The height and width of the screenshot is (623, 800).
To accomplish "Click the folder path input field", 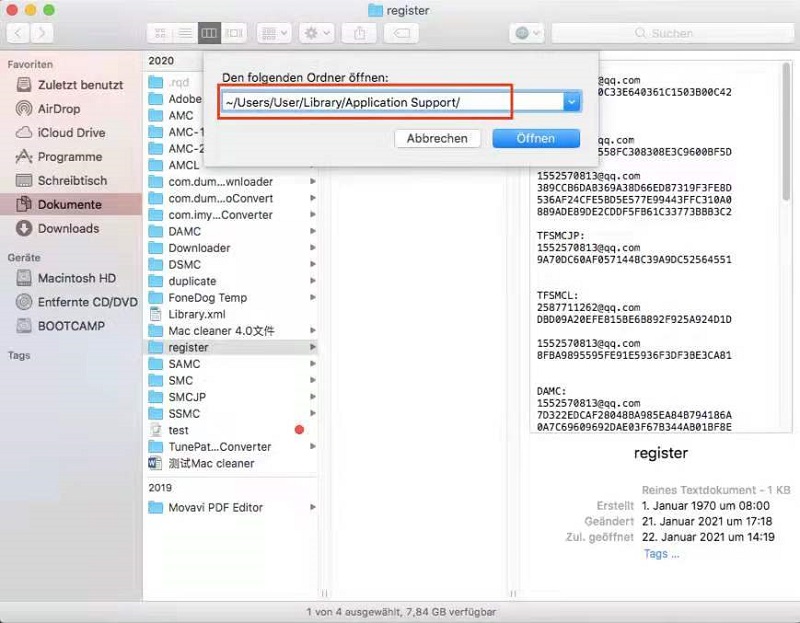I will click(x=392, y=102).
